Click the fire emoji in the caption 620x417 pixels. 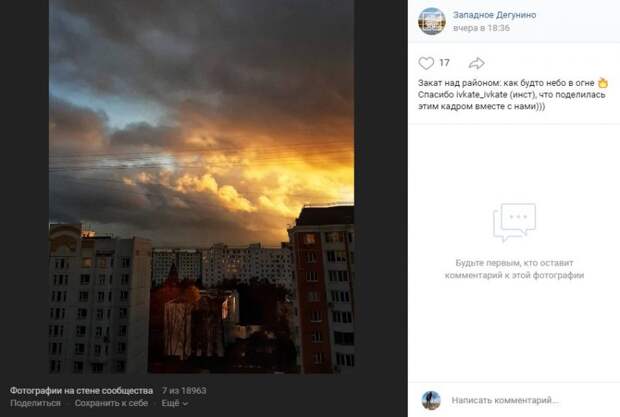(603, 83)
